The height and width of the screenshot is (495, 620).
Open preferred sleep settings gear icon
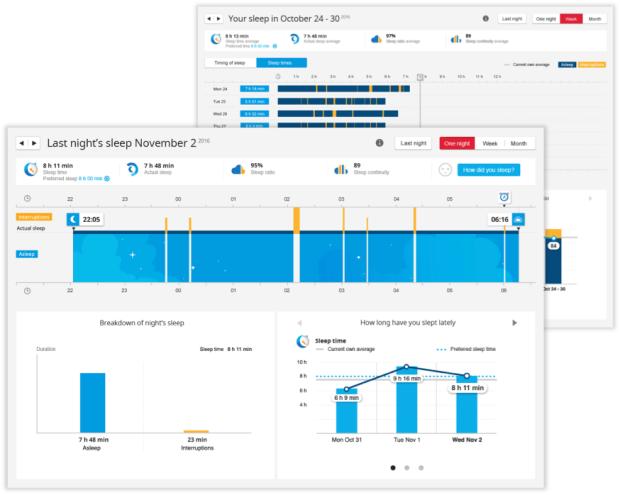(x=107, y=179)
